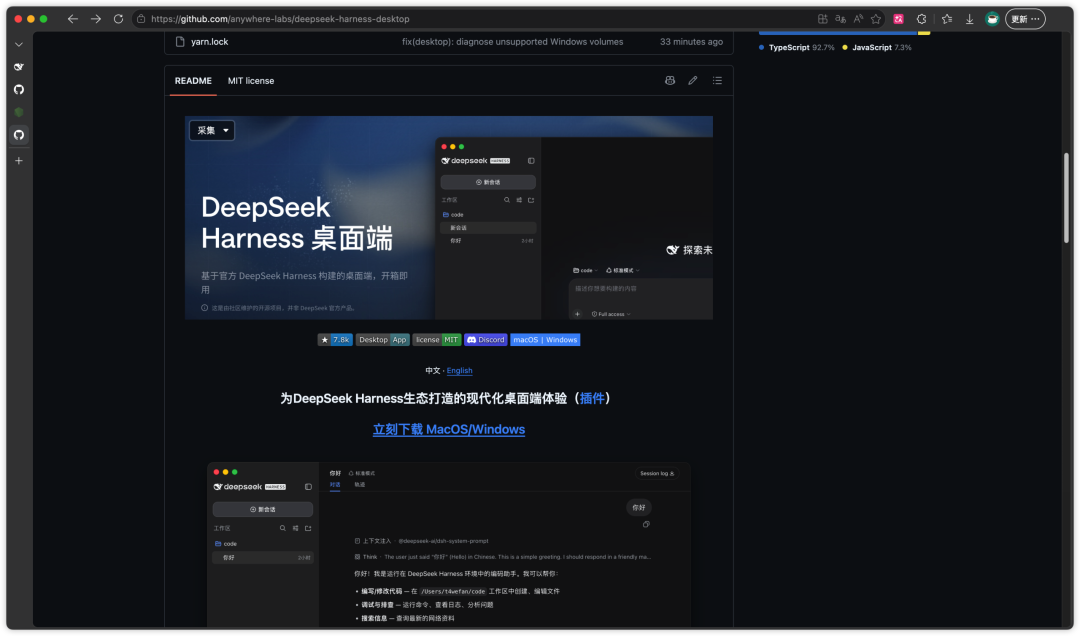1080x636 pixels.
Task: Open the Discord badge link
Action: [x=486, y=340]
